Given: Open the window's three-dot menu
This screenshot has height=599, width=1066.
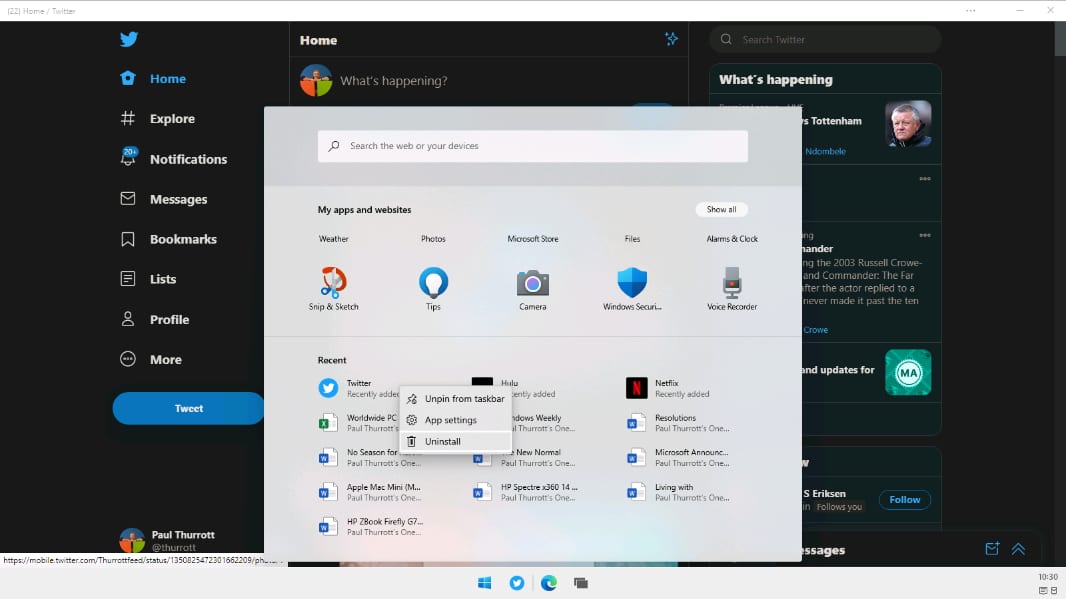Looking at the screenshot, I should tap(970, 10).
